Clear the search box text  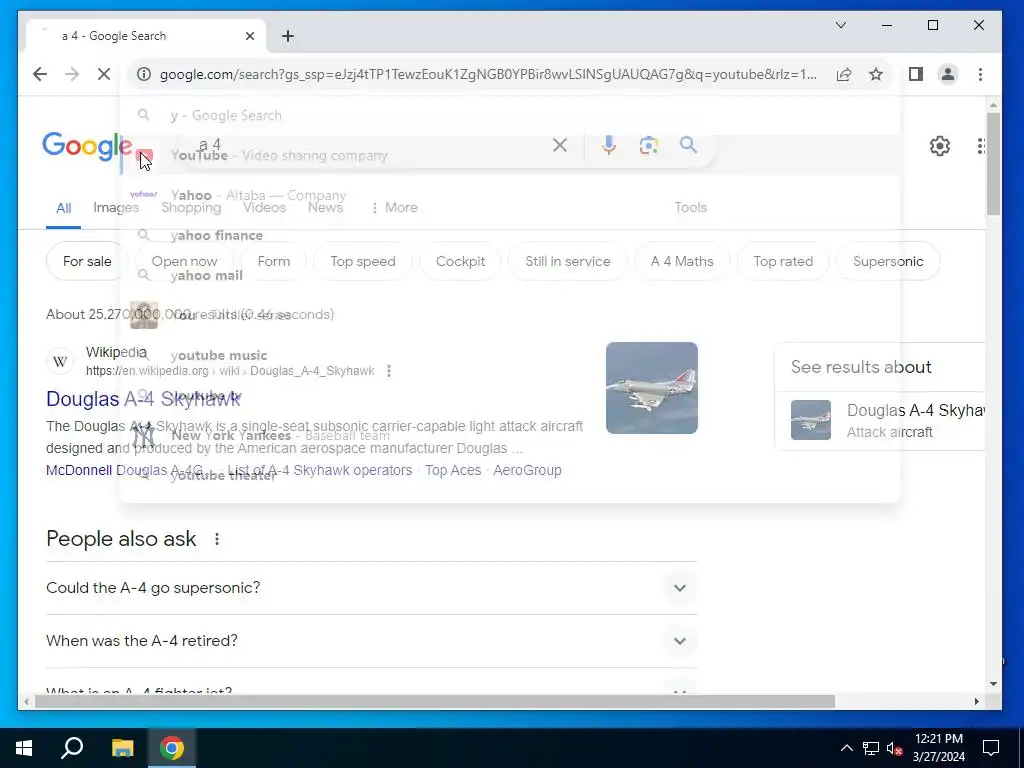(560, 145)
